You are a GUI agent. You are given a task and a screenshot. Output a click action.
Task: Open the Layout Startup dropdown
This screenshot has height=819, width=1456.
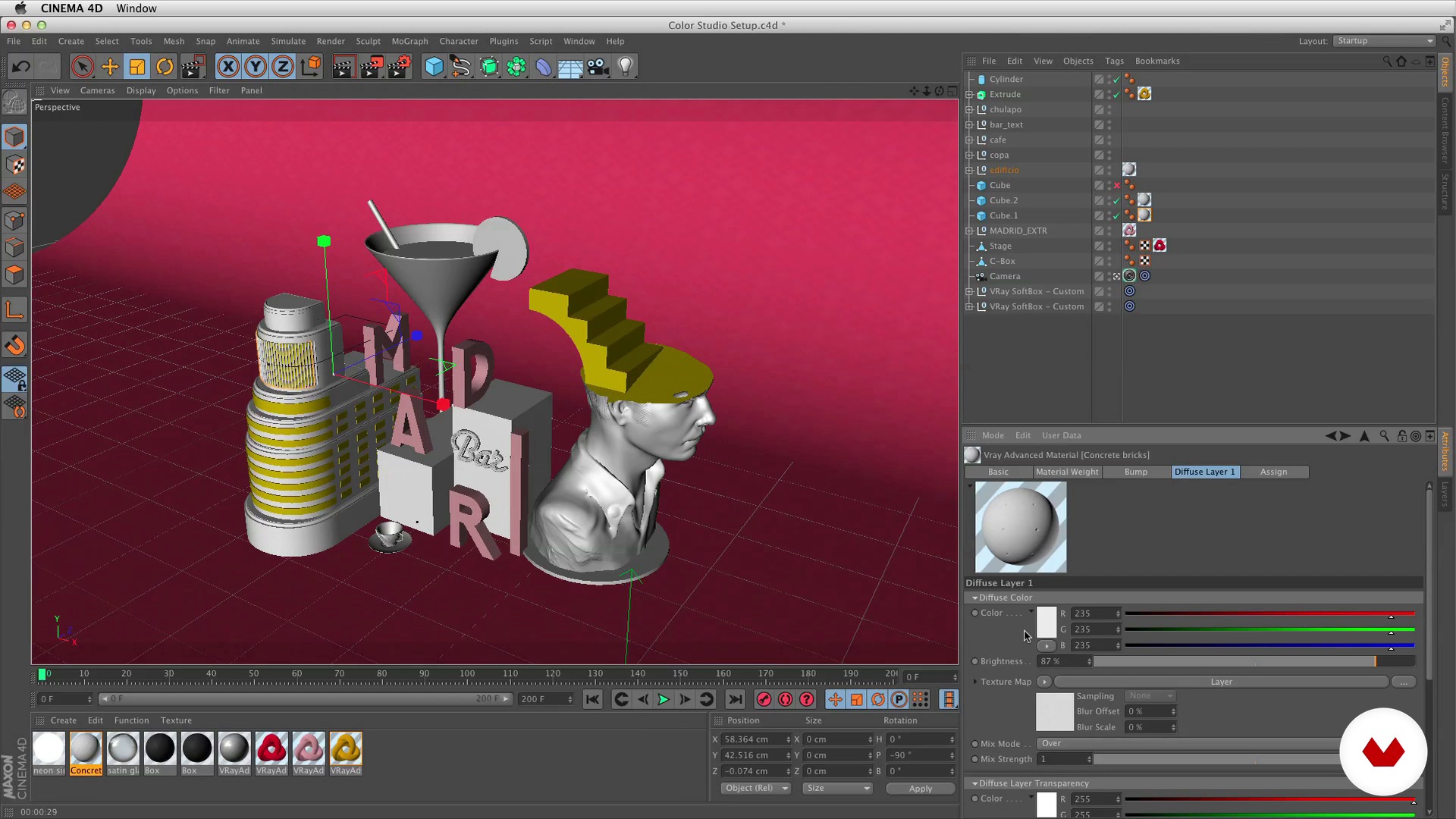[1384, 41]
